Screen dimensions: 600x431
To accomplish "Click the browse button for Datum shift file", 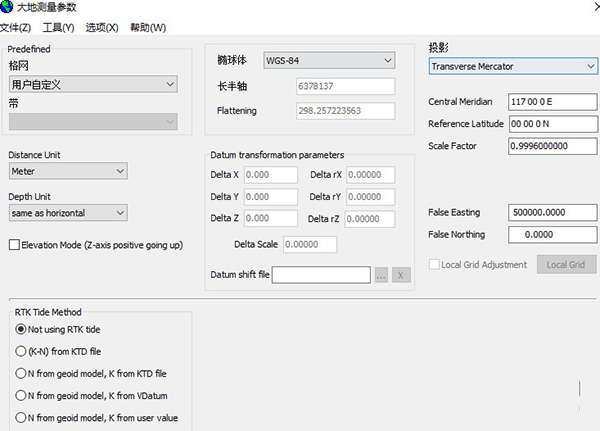I will [x=381, y=275].
